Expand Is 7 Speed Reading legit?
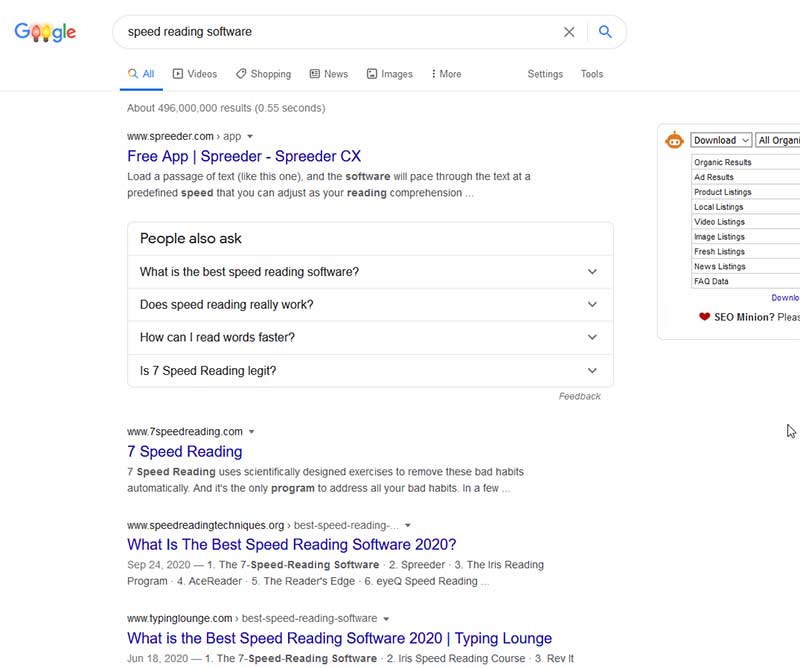The width and height of the screenshot is (800, 668). click(370, 370)
